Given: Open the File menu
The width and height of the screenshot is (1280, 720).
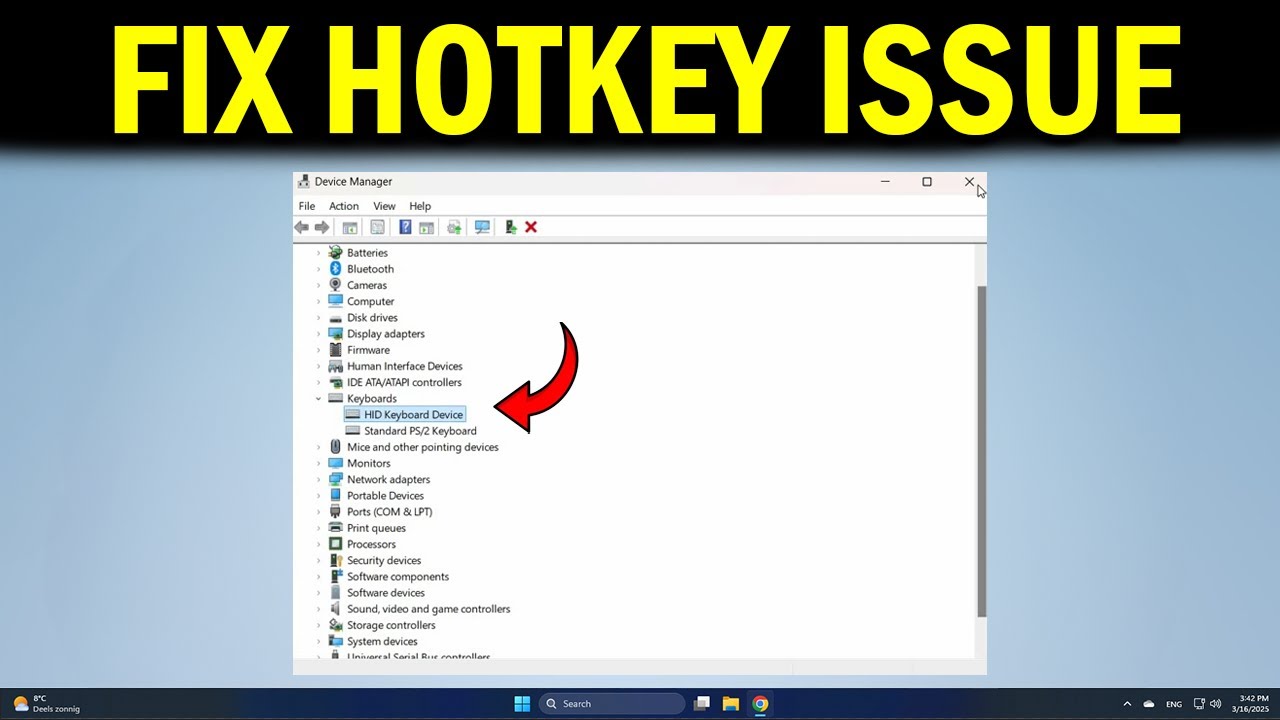Looking at the screenshot, I should [307, 206].
